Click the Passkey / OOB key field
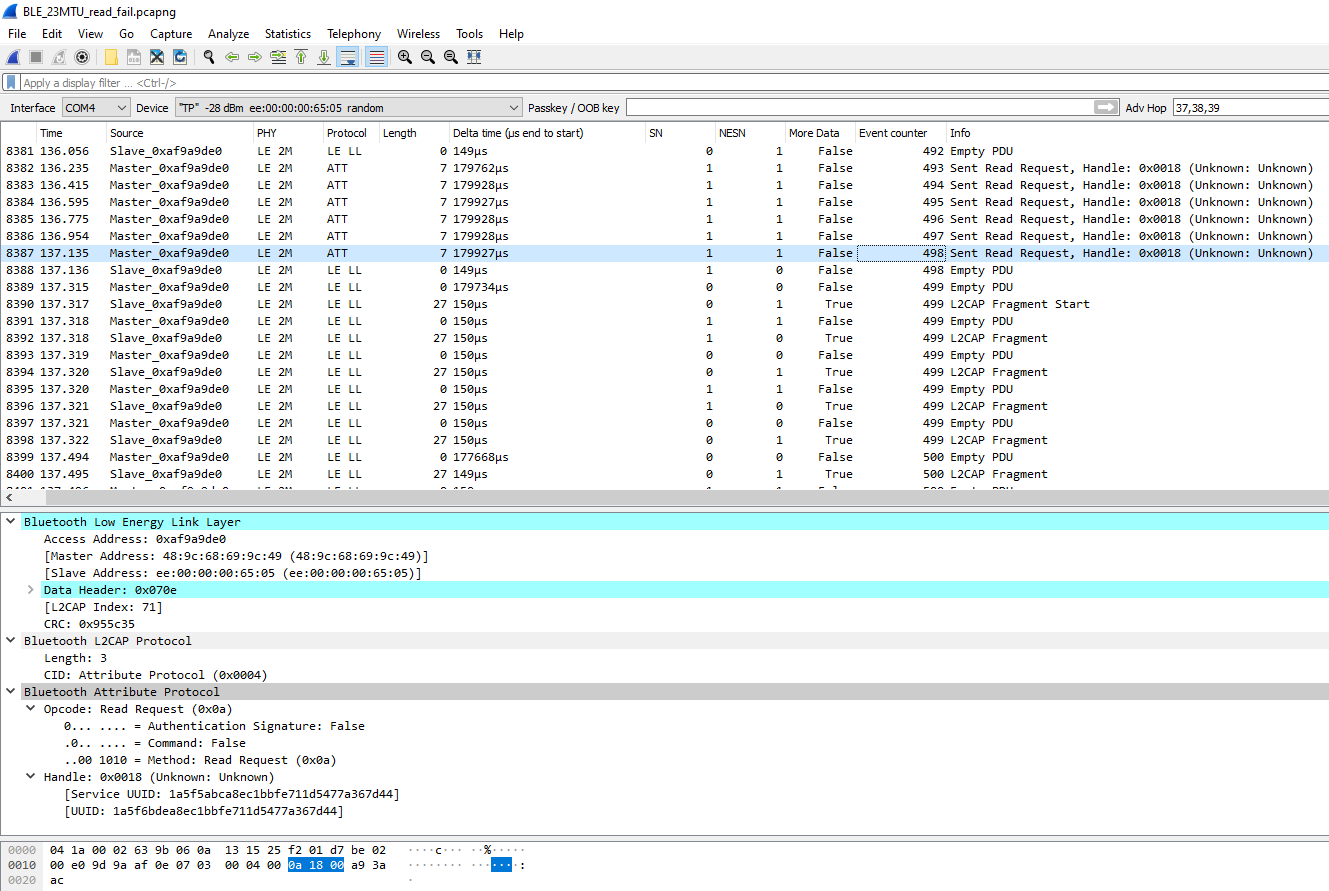This screenshot has height=891, width=1329. tap(858, 108)
